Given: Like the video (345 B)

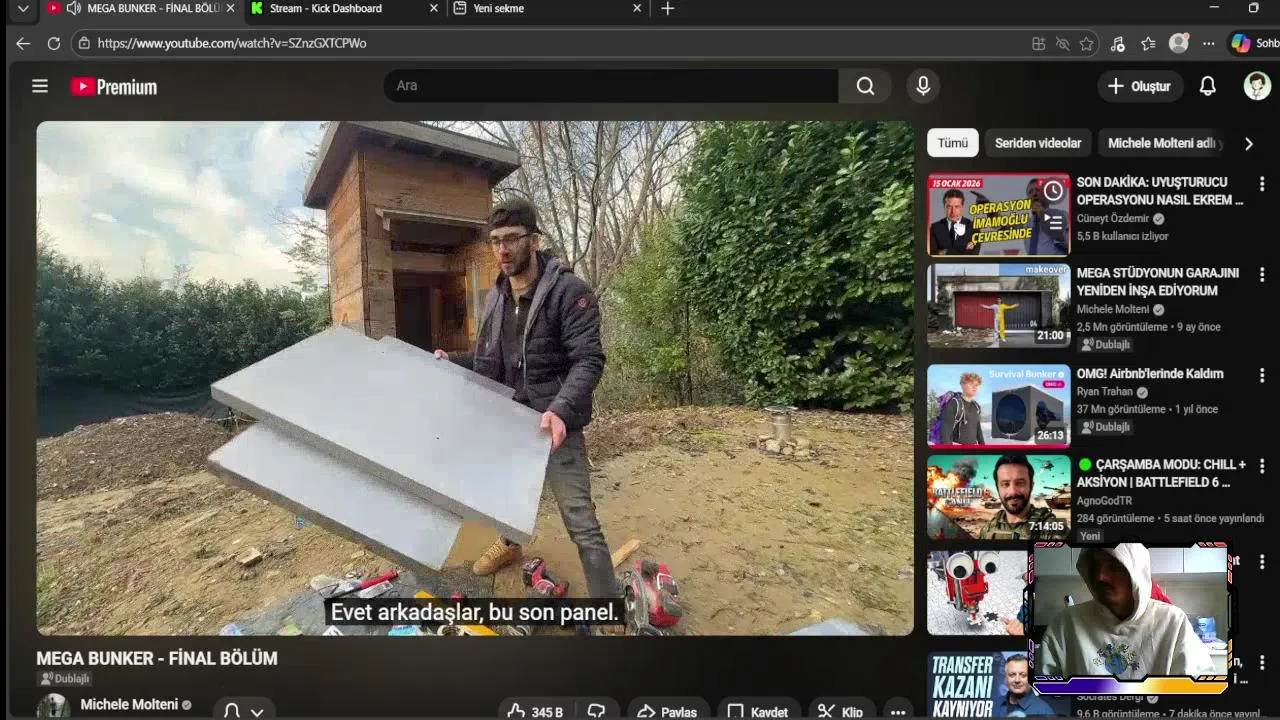Looking at the screenshot, I should (x=535, y=711).
